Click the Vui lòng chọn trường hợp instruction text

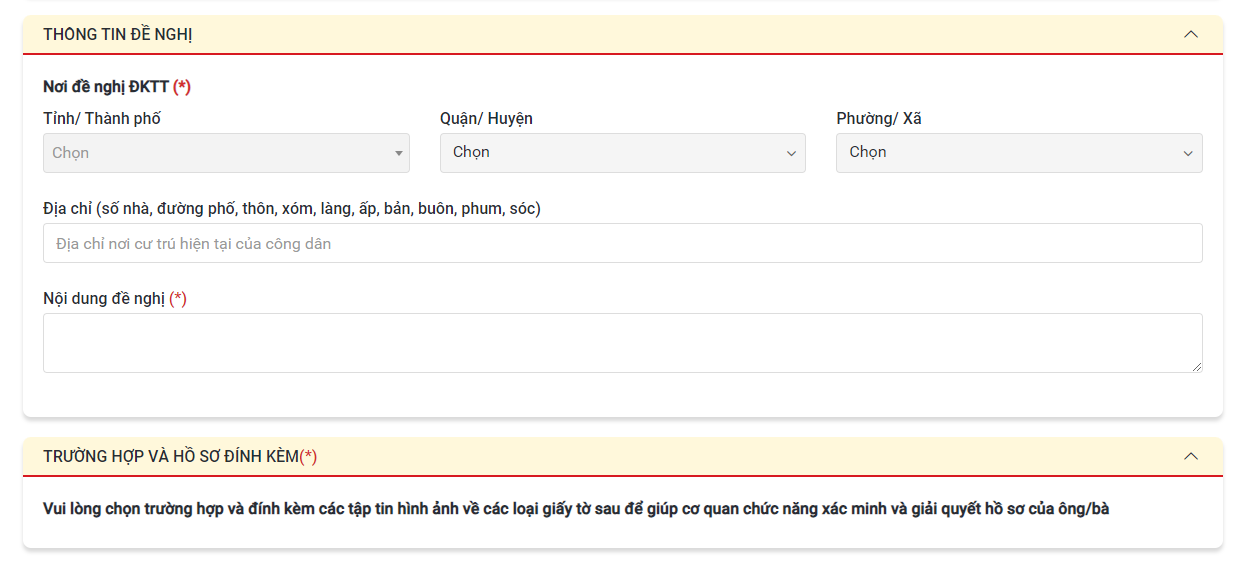tap(575, 509)
